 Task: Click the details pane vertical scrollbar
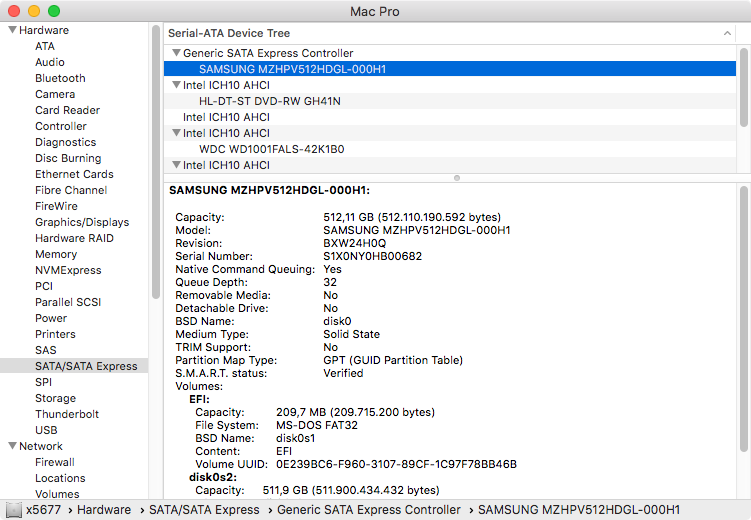tap(743, 318)
